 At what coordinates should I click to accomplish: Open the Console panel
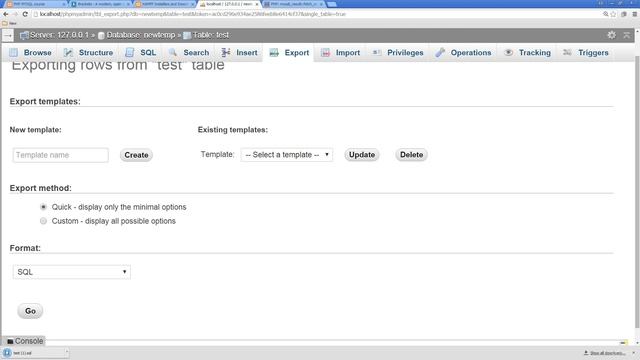25,341
